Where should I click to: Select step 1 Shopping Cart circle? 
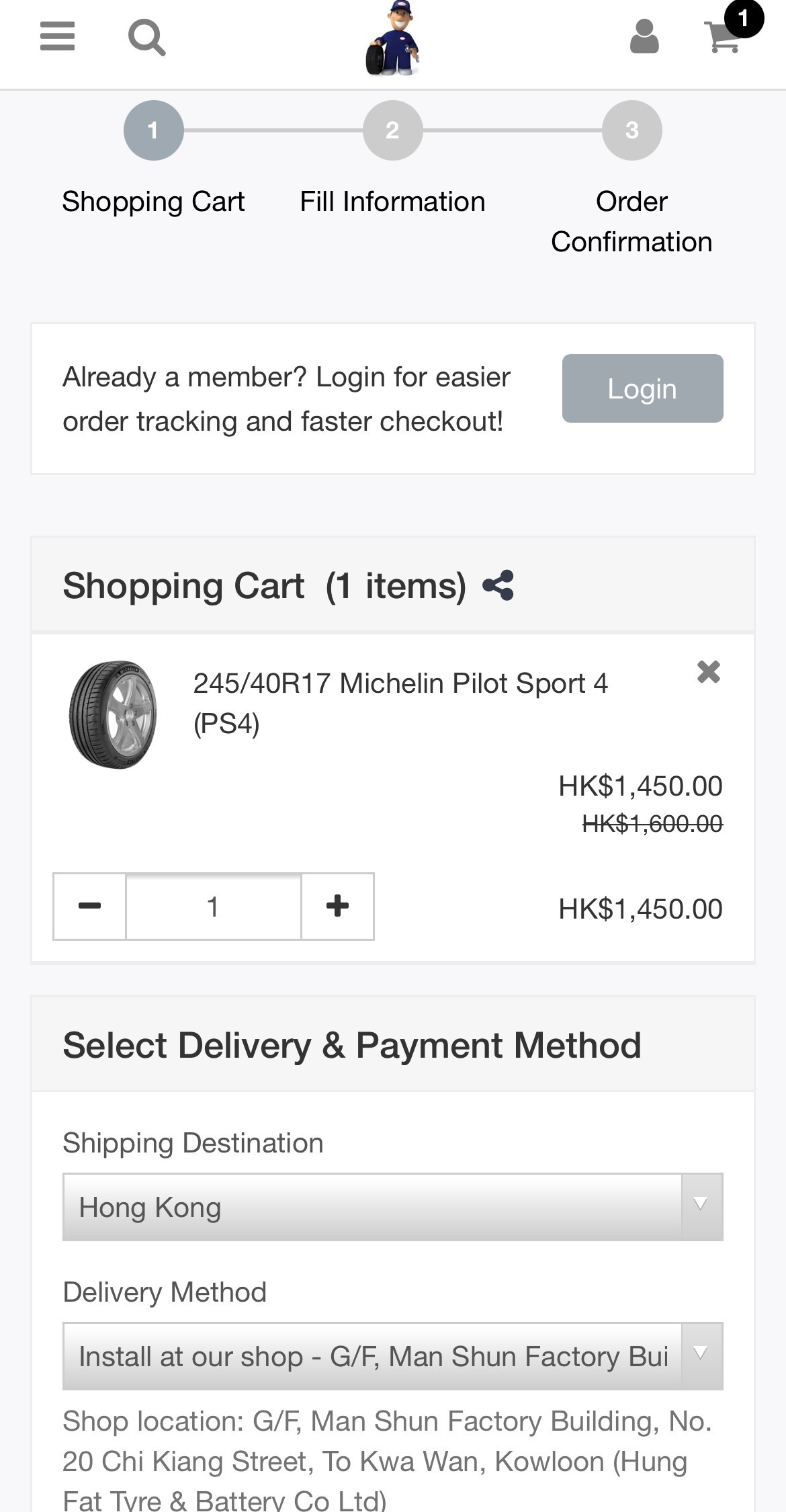click(x=153, y=130)
